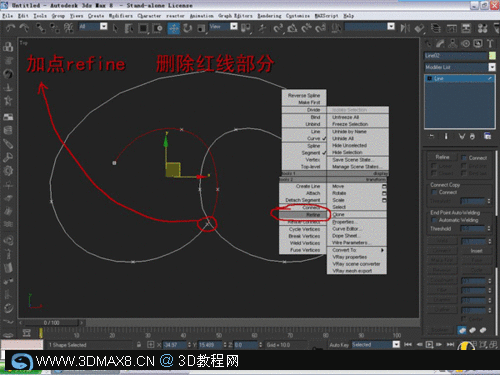Choose the Select Object arrow tool
This screenshot has height=375, width=500.
point(115,28)
